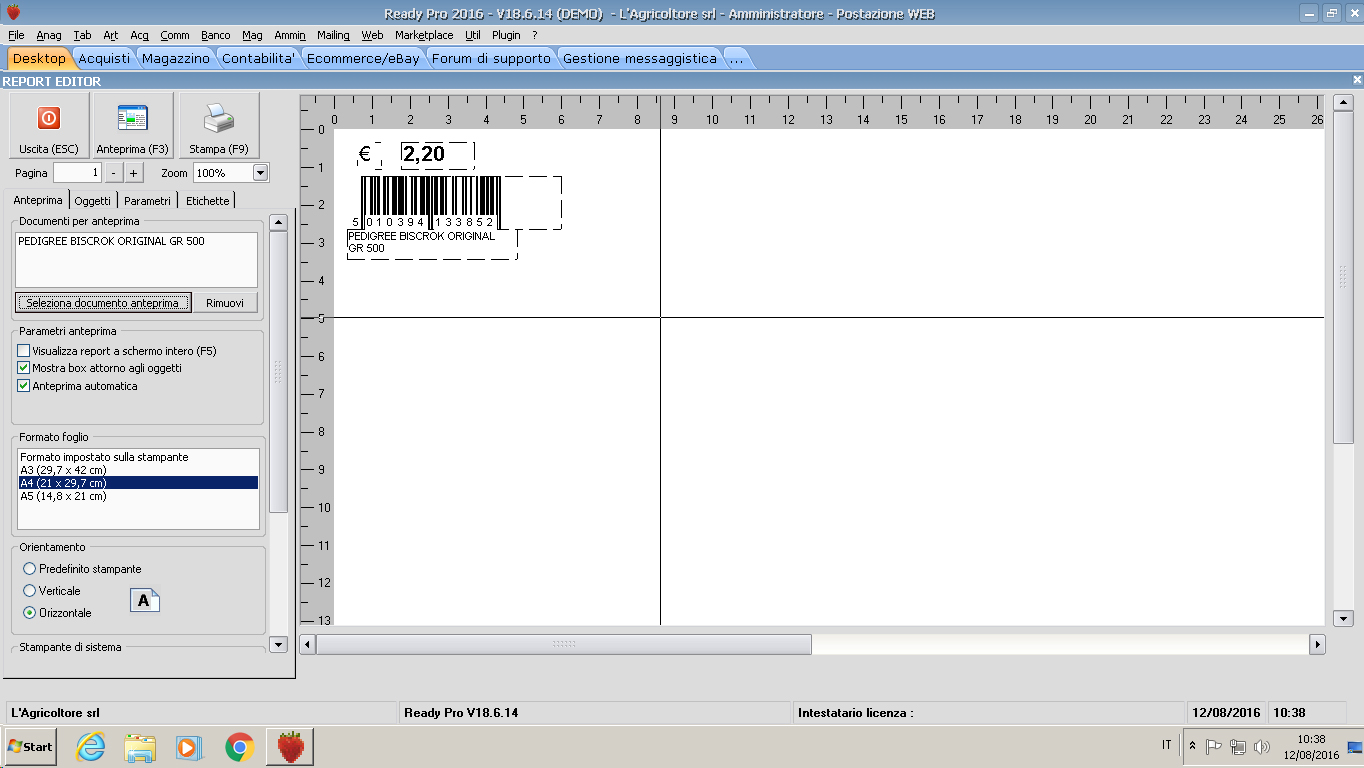This screenshot has height=768, width=1364.
Task: Open the Mag menu
Action: (x=252, y=35)
